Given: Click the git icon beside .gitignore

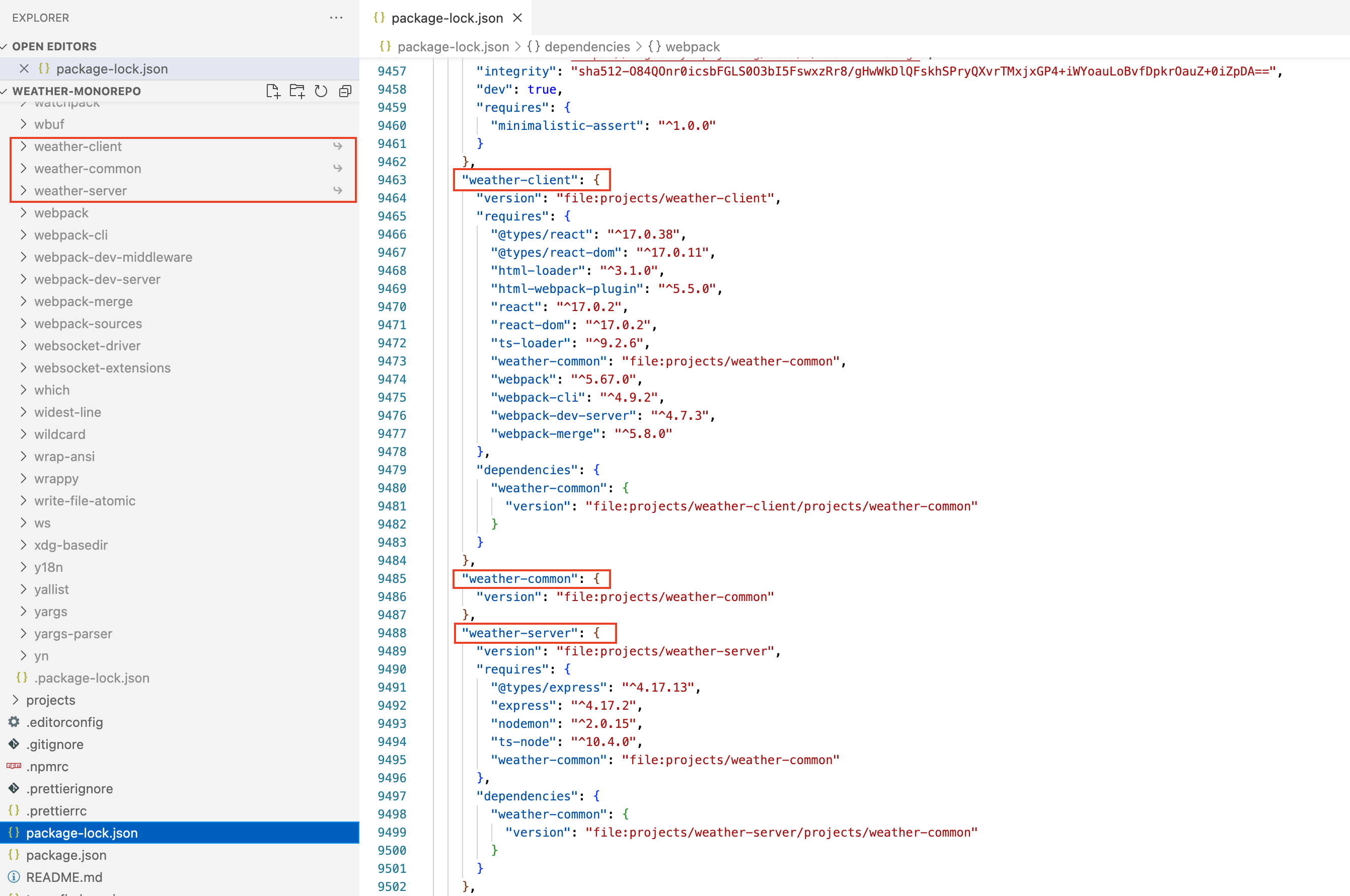Looking at the screenshot, I should coord(14,744).
